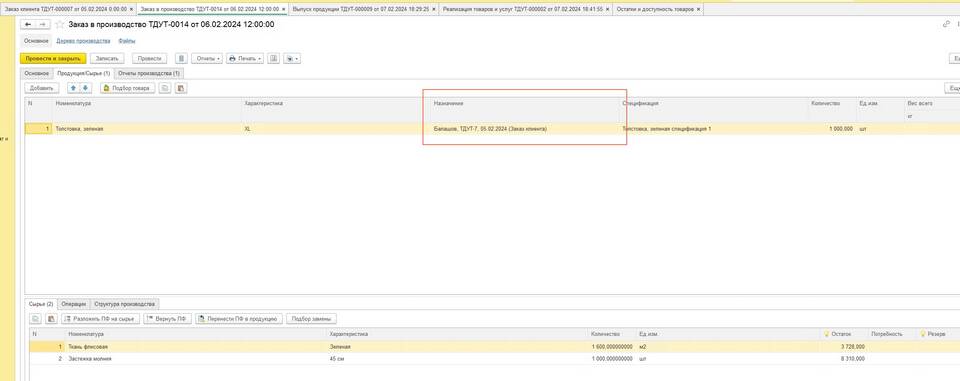The width and height of the screenshot is (960, 381).
Task: Open the Печать dropdown menu
Action: 245,58
